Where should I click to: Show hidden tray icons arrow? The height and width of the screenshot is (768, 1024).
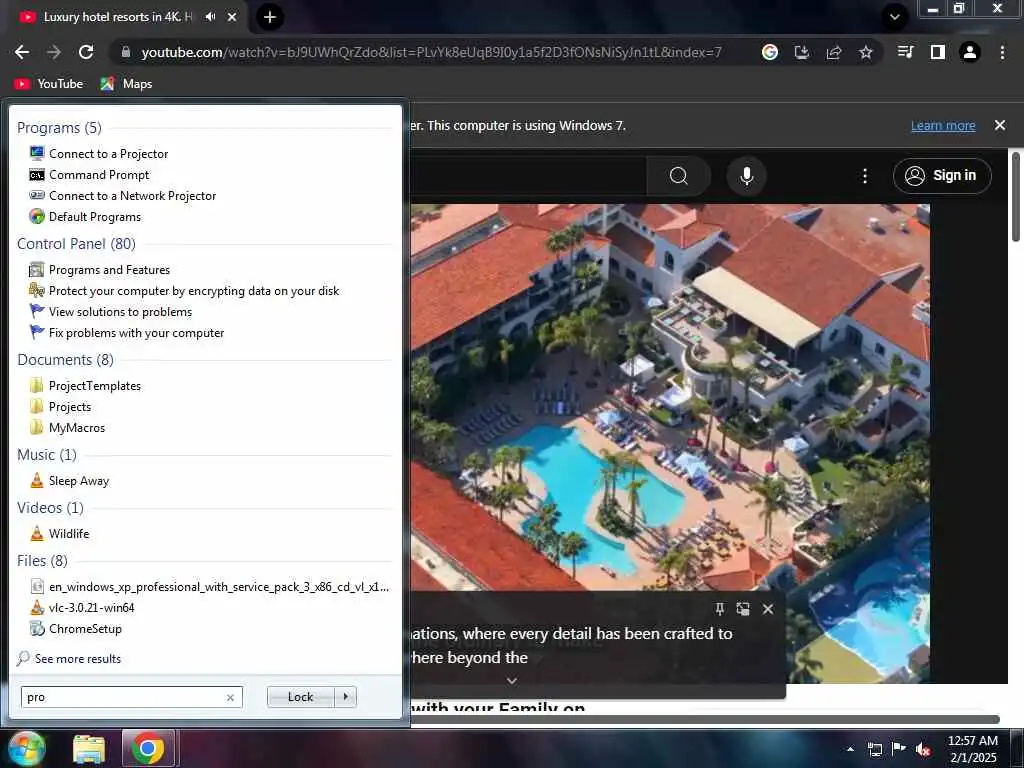point(850,749)
